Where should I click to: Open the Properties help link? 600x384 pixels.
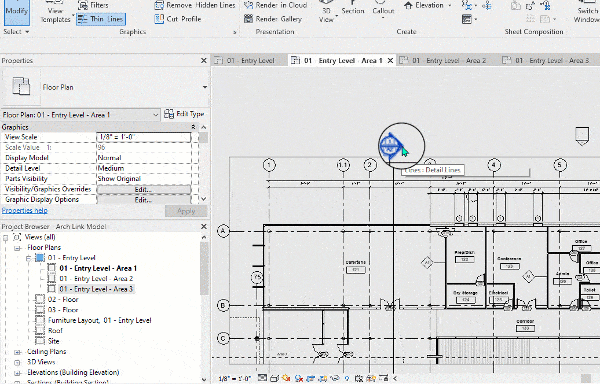tap(24, 210)
